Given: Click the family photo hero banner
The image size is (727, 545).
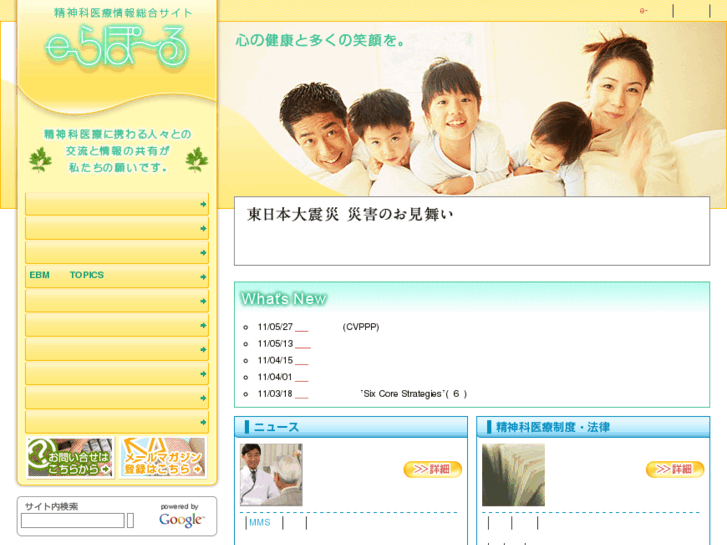Looking at the screenshot, I should (472, 109).
